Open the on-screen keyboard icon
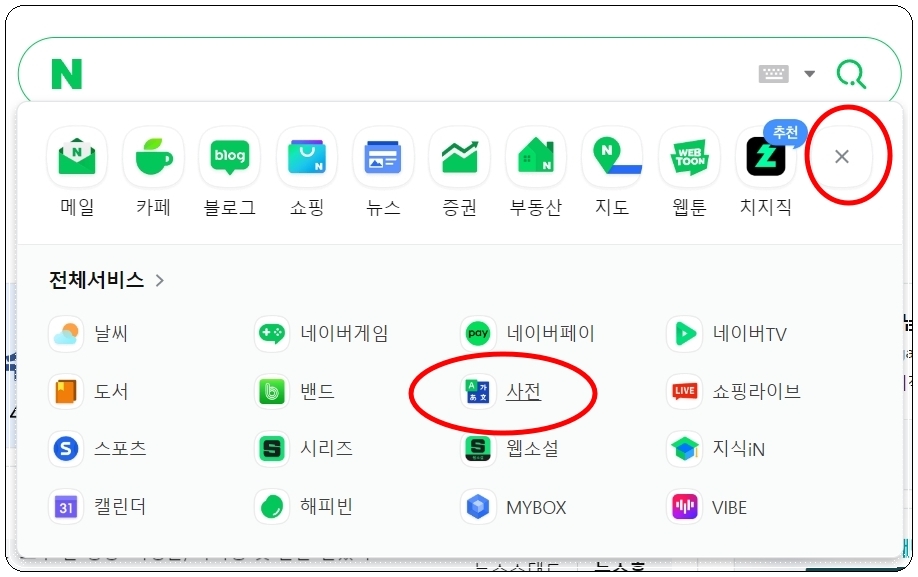The image size is (918, 577). 773,74
